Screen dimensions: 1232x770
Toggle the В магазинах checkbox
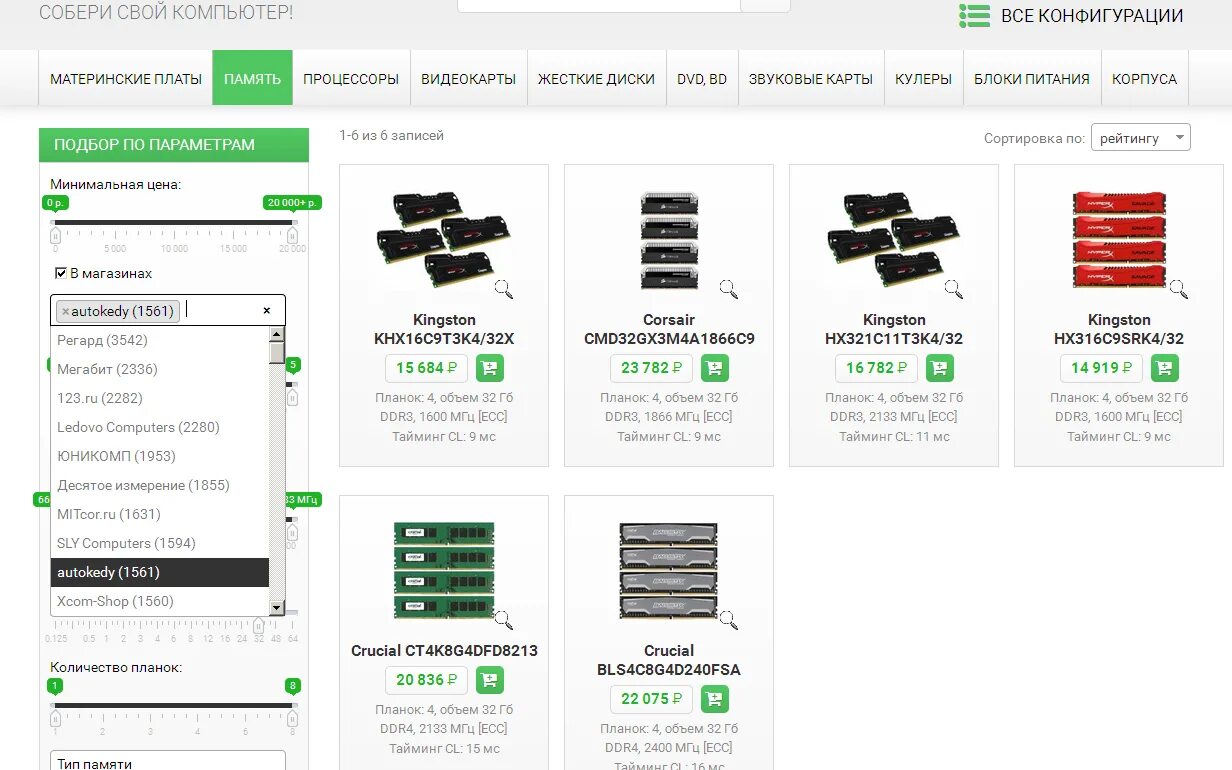pos(61,273)
